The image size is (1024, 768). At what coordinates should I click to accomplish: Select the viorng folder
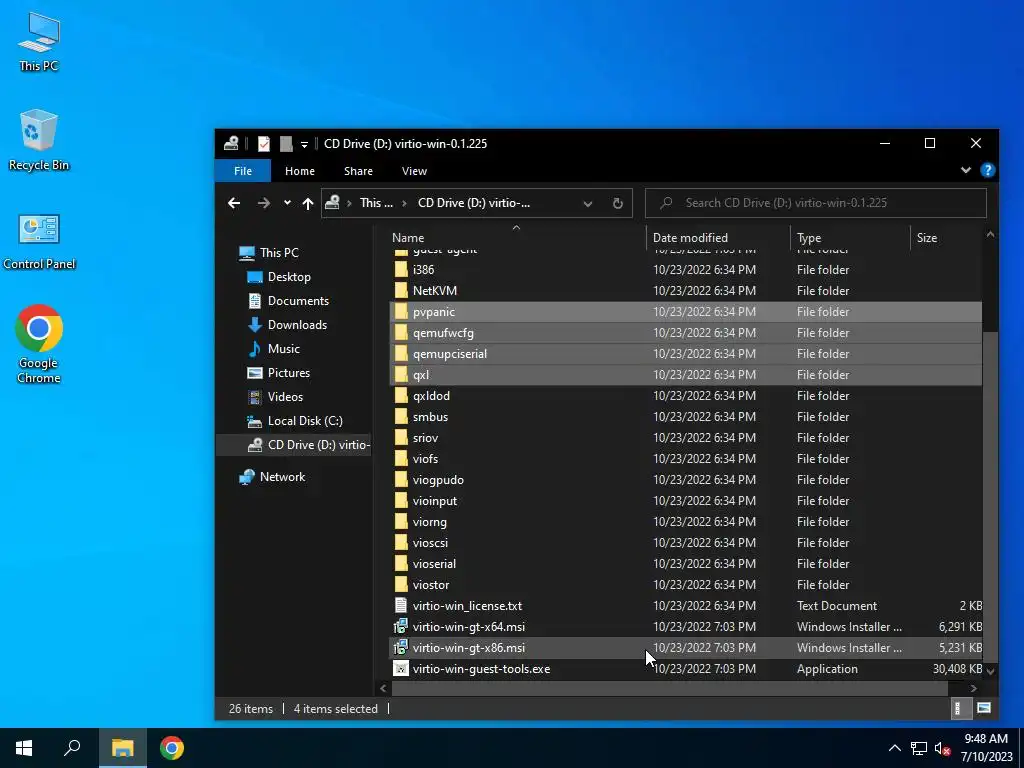coord(686,522)
